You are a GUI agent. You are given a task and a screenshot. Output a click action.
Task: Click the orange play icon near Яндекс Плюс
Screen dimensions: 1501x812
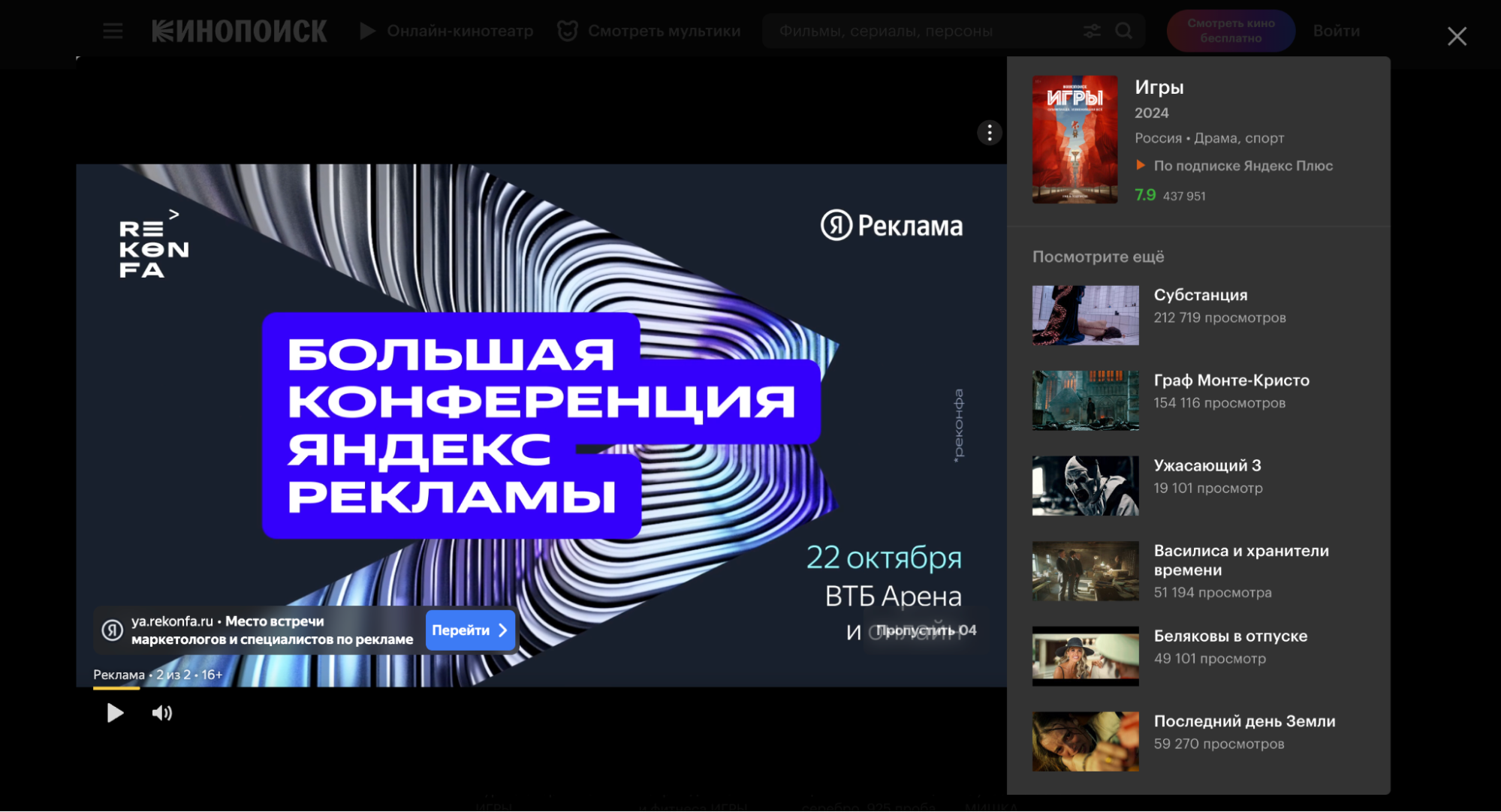coord(1140,165)
